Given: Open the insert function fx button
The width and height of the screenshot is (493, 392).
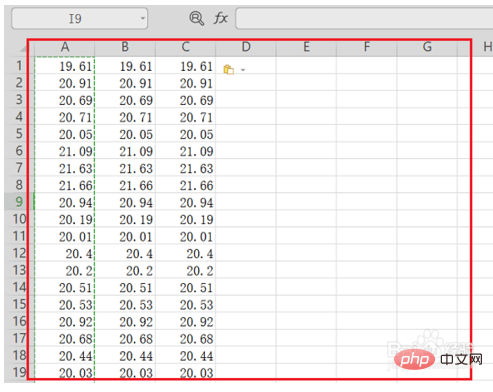Looking at the screenshot, I should [220, 18].
